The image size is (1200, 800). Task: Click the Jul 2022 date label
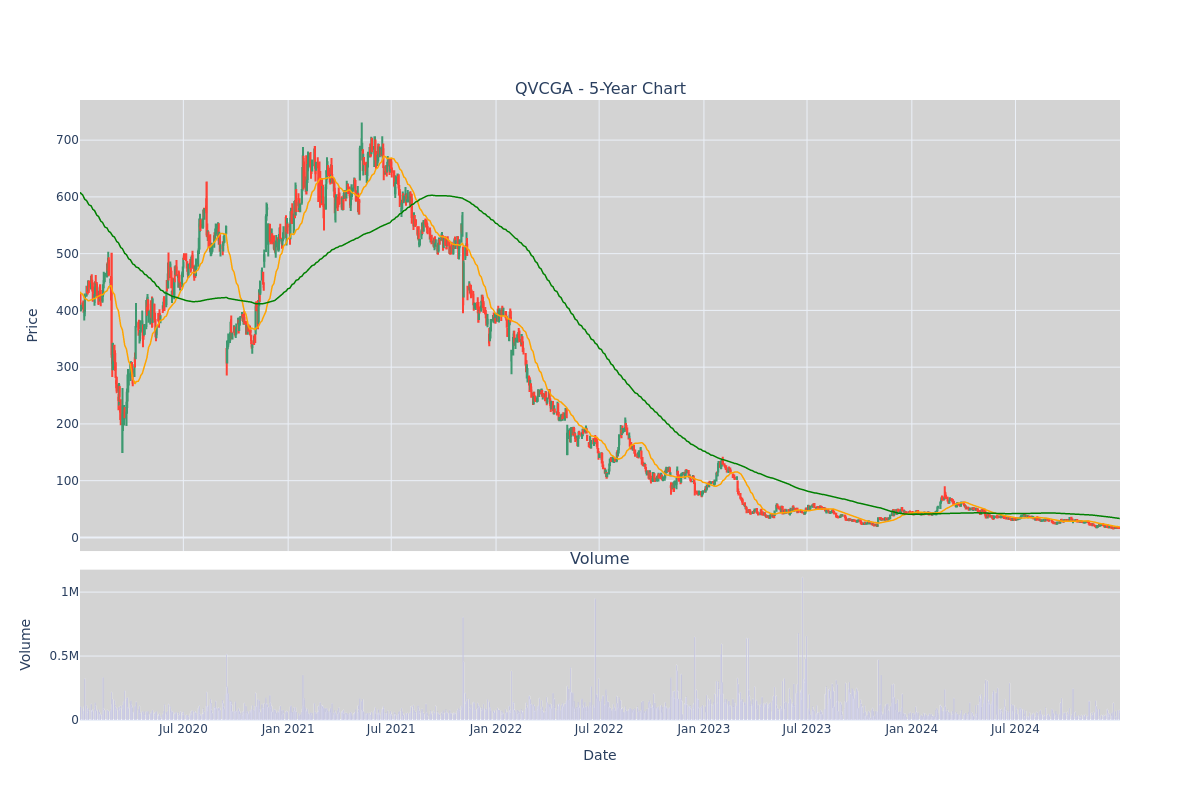tap(599, 729)
